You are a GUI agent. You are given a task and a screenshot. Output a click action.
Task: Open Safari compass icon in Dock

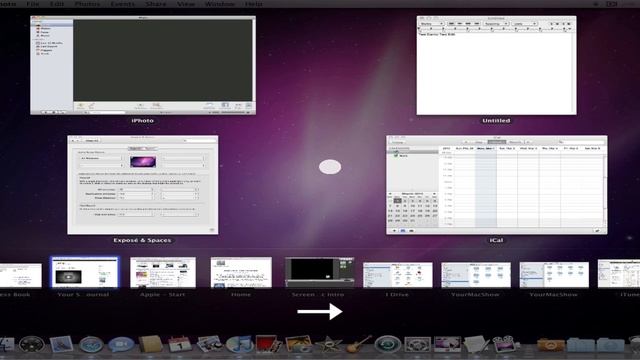[91, 345]
